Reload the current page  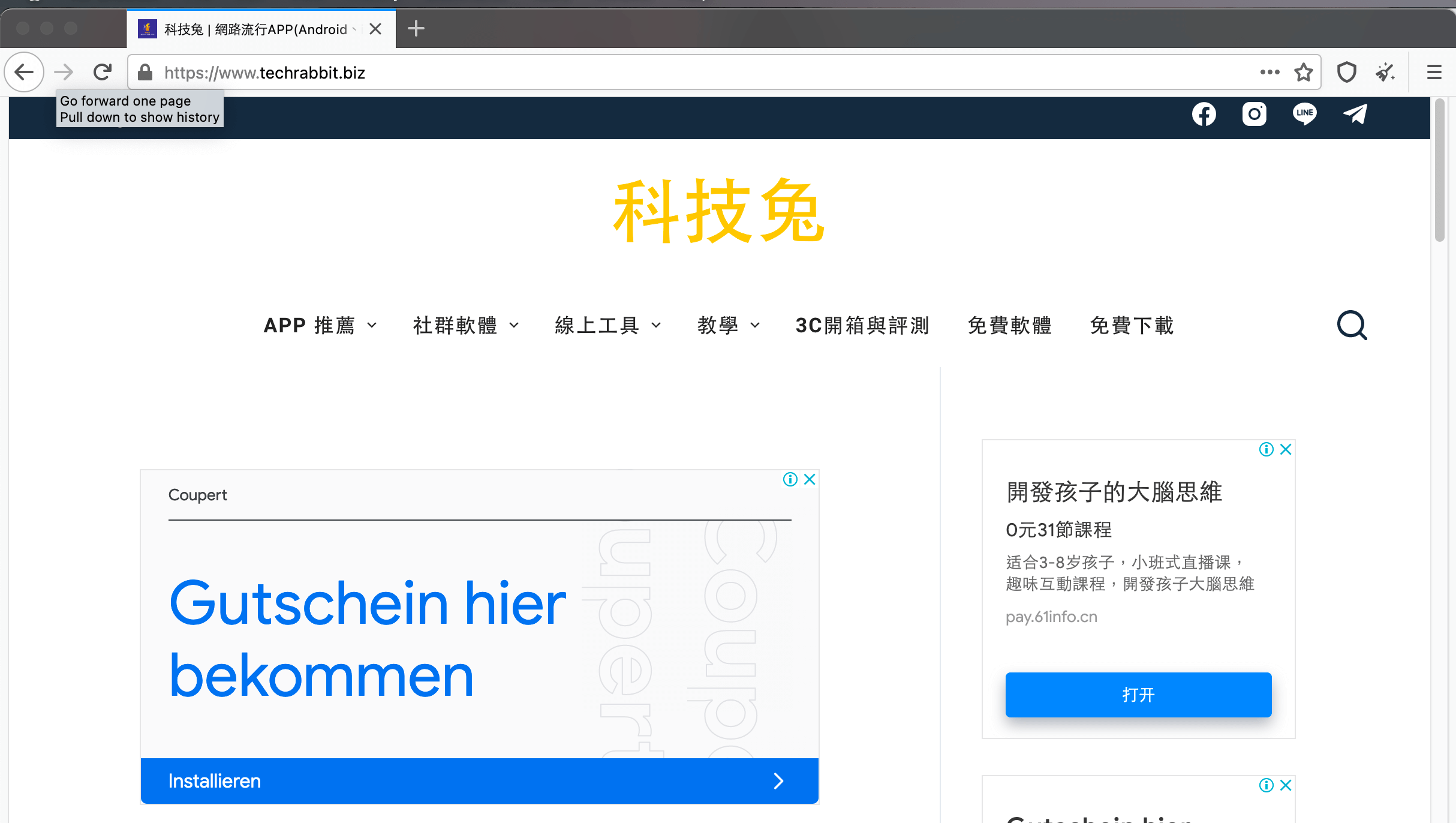point(103,73)
